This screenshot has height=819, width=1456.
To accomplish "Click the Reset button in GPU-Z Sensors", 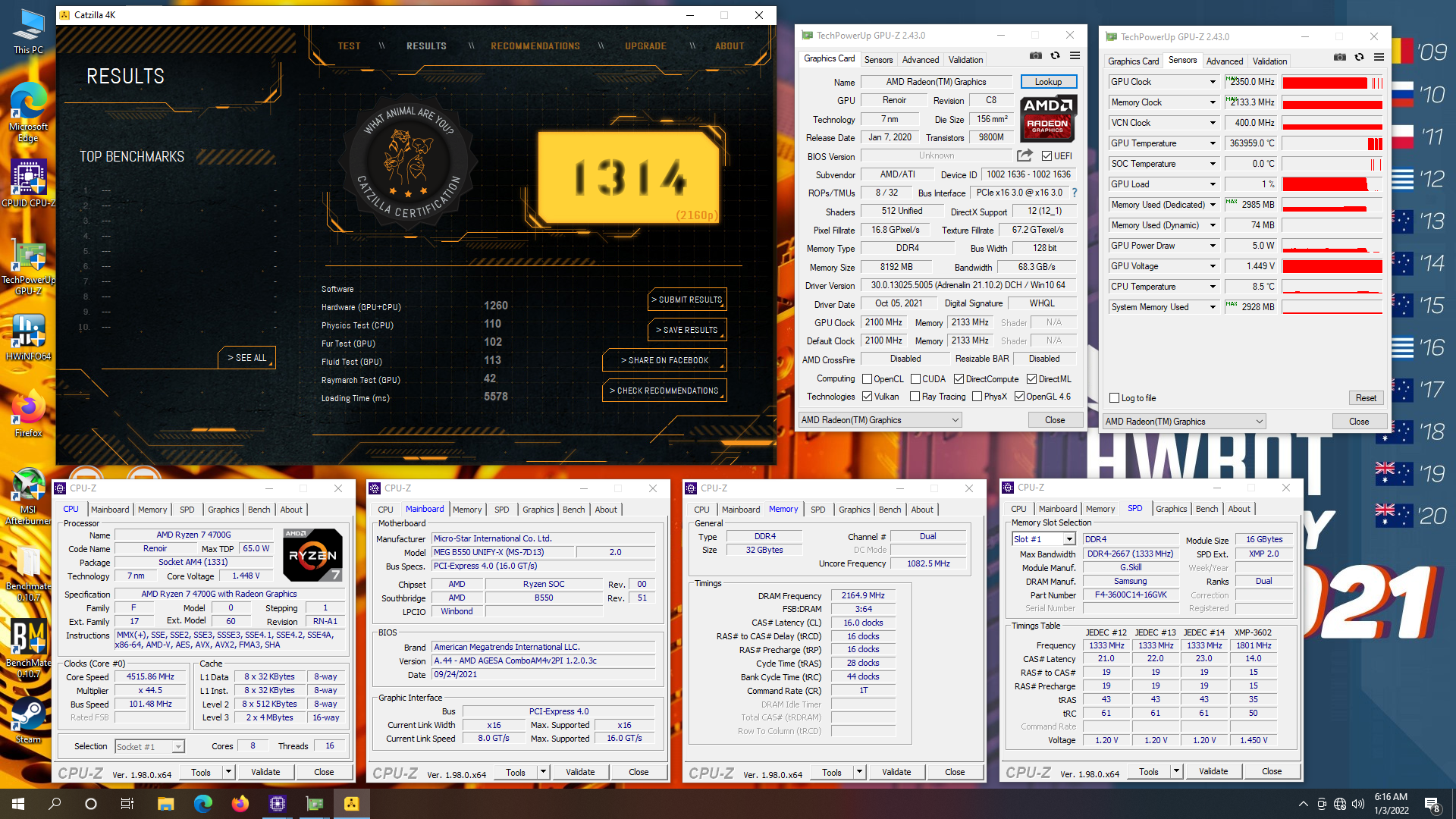I will click(x=1366, y=398).
